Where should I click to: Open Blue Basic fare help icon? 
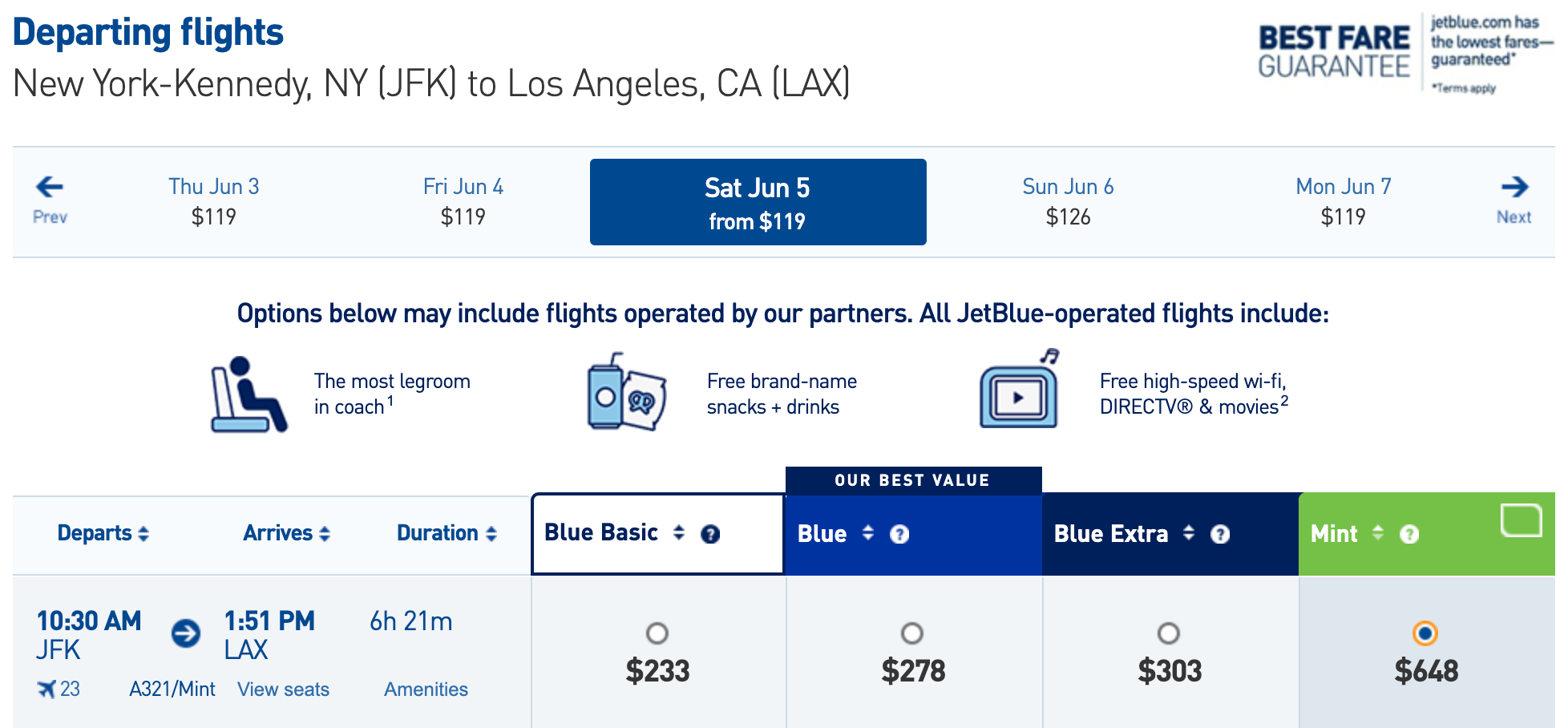point(710,534)
